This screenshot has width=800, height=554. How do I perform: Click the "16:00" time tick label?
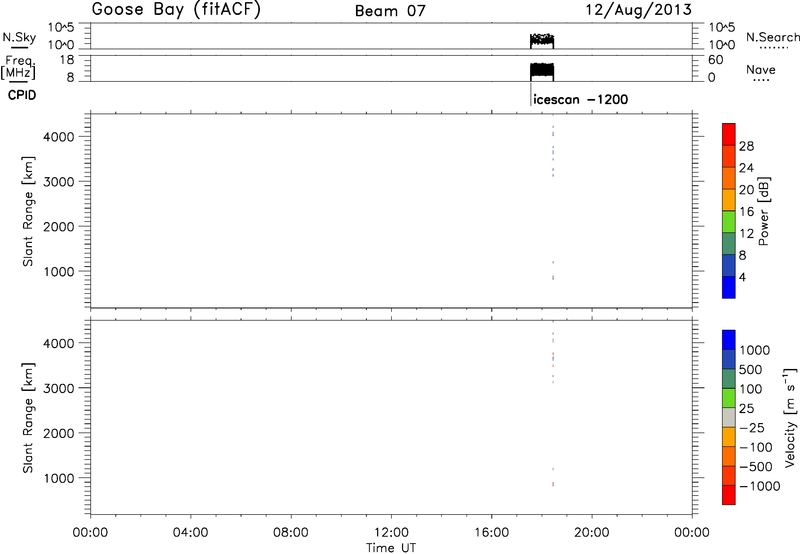click(491, 533)
